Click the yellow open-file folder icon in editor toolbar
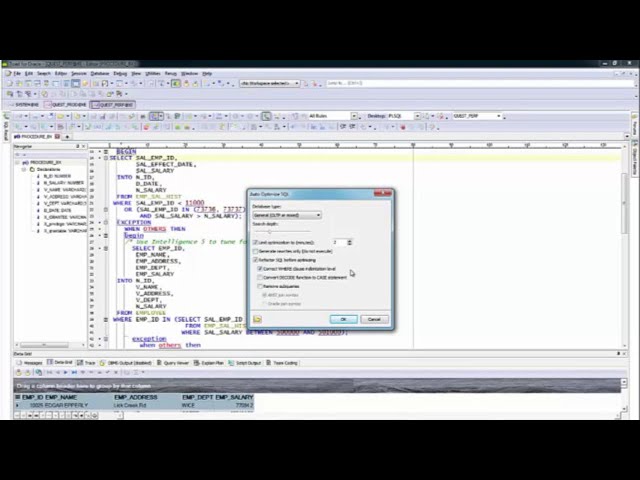 click(60, 116)
